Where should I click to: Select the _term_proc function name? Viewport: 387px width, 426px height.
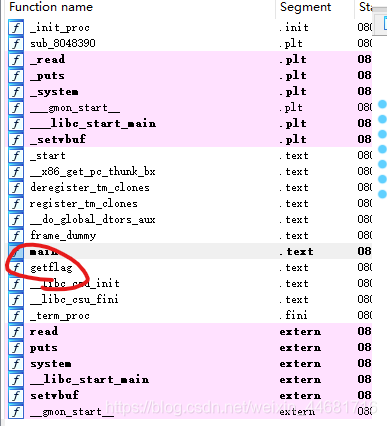pyautogui.click(x=60, y=316)
